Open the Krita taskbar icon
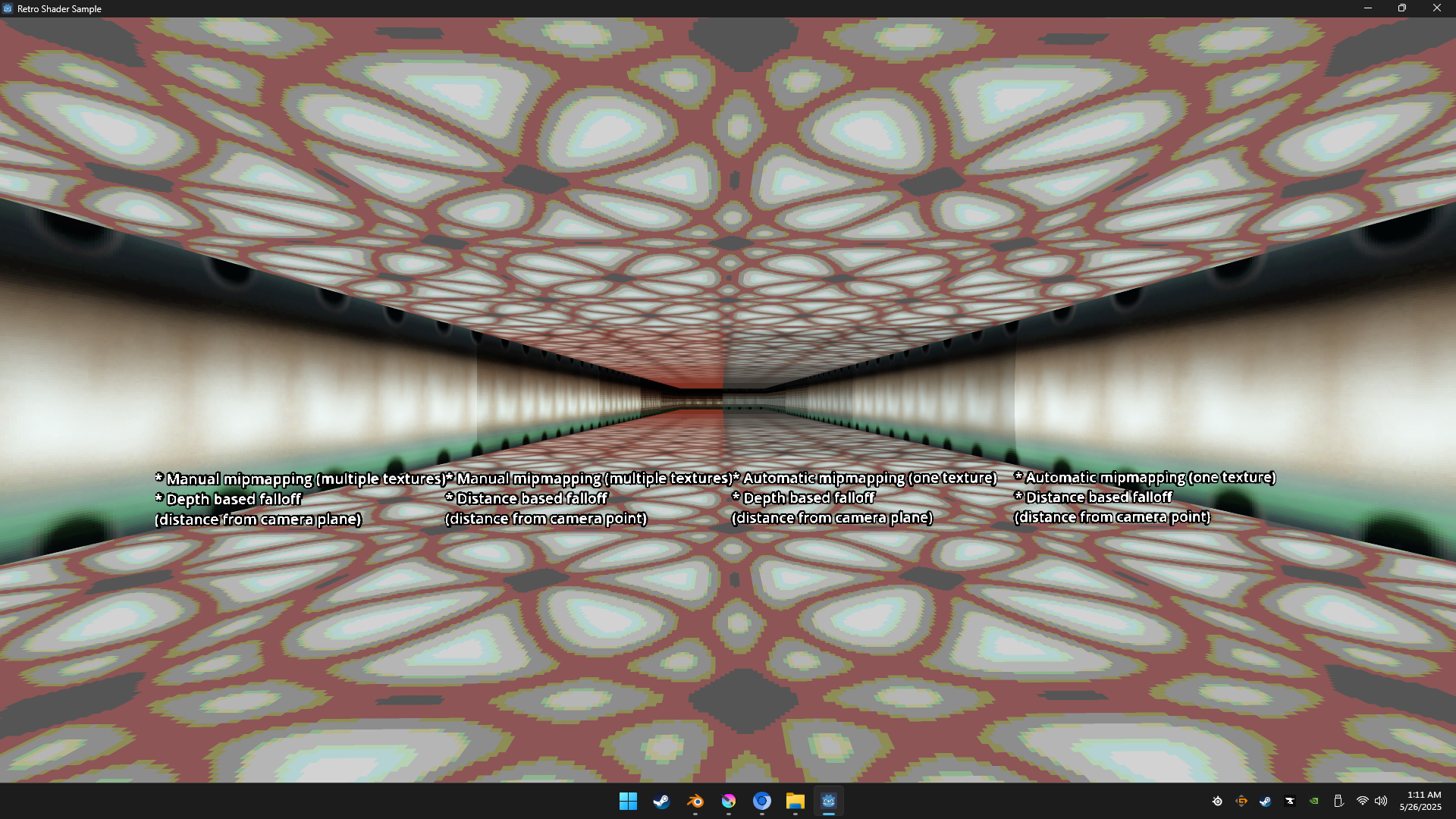The image size is (1456, 819). pyautogui.click(x=728, y=801)
